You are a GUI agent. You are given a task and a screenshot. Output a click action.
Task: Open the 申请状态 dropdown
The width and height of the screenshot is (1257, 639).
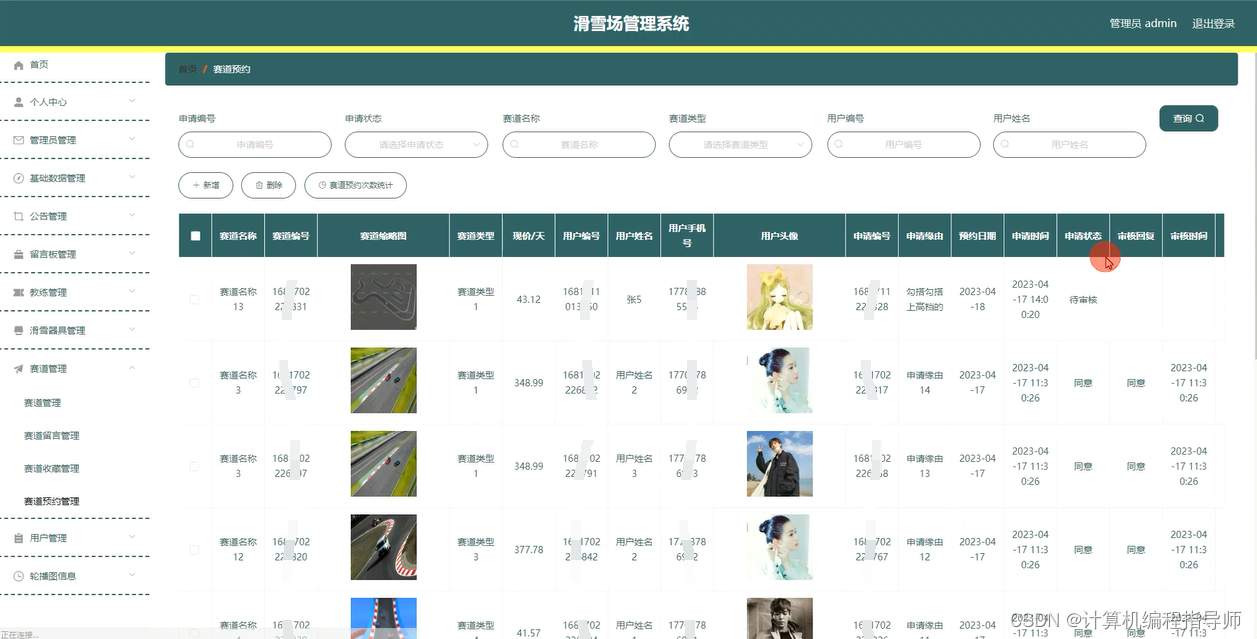click(416, 145)
